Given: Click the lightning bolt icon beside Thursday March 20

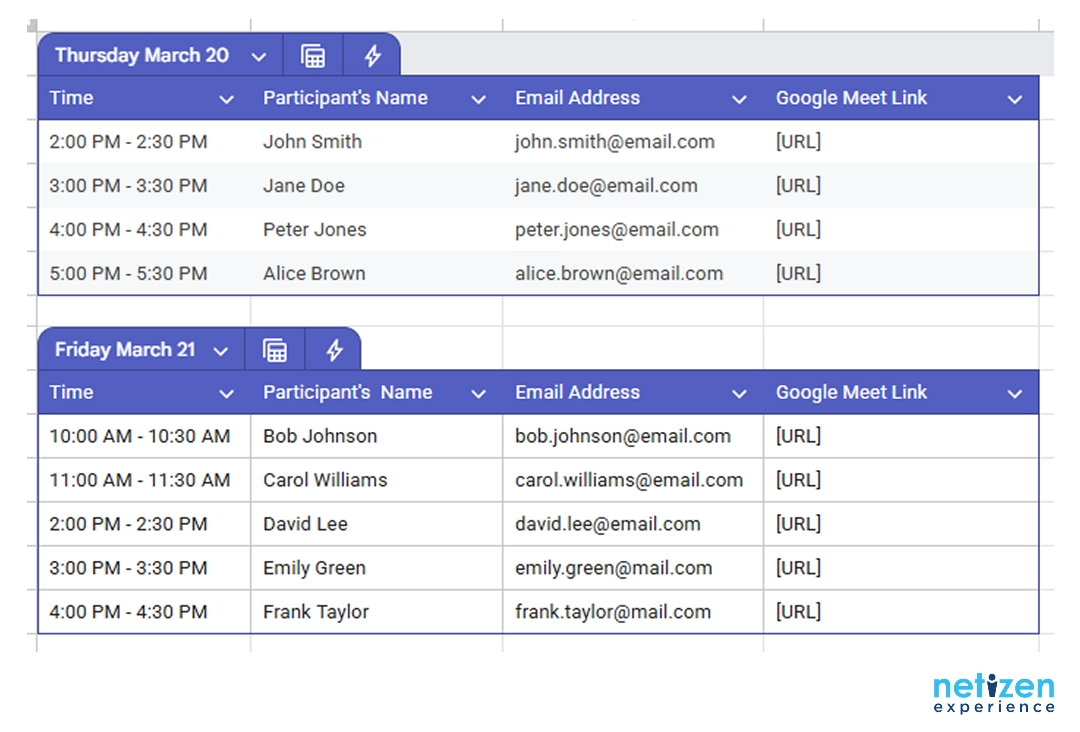Looking at the screenshot, I should (371, 55).
